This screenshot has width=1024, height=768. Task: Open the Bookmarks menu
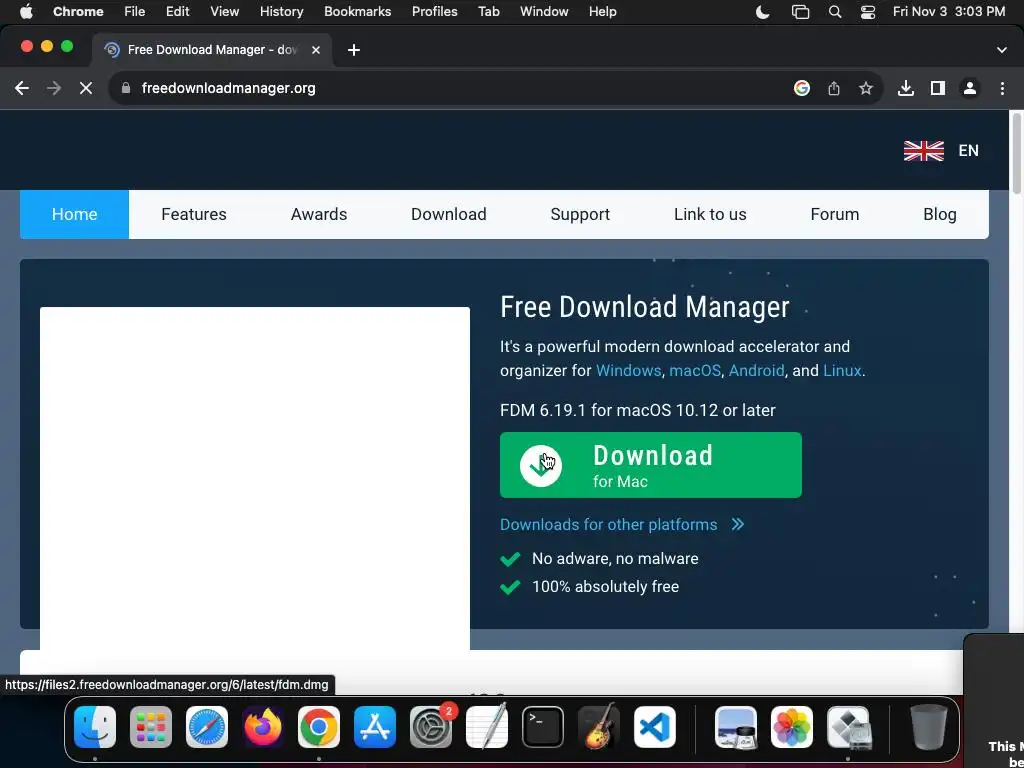(x=358, y=12)
